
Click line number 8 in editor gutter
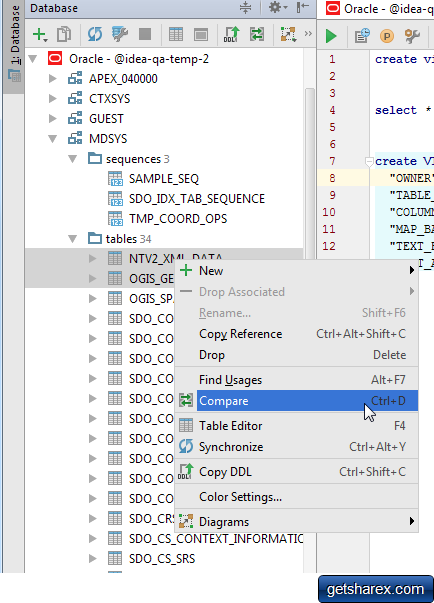pyautogui.click(x=332, y=178)
